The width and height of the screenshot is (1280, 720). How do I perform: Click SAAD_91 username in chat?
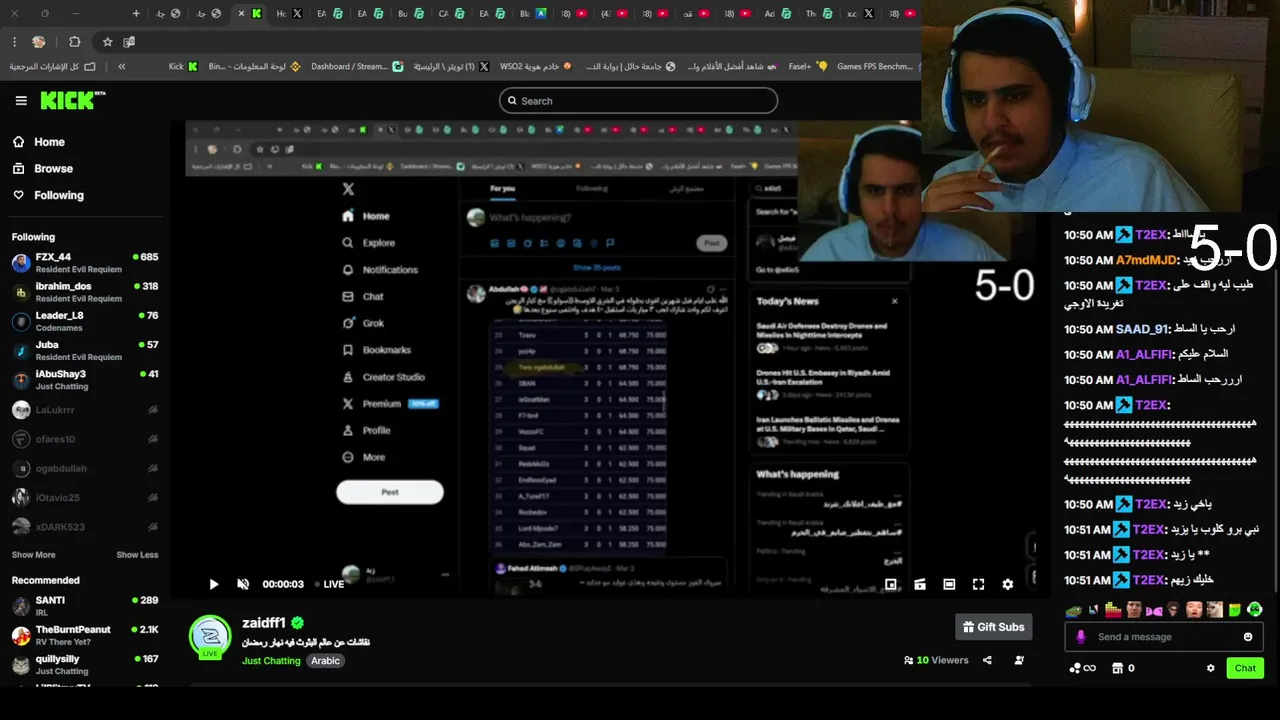[x=1143, y=329]
